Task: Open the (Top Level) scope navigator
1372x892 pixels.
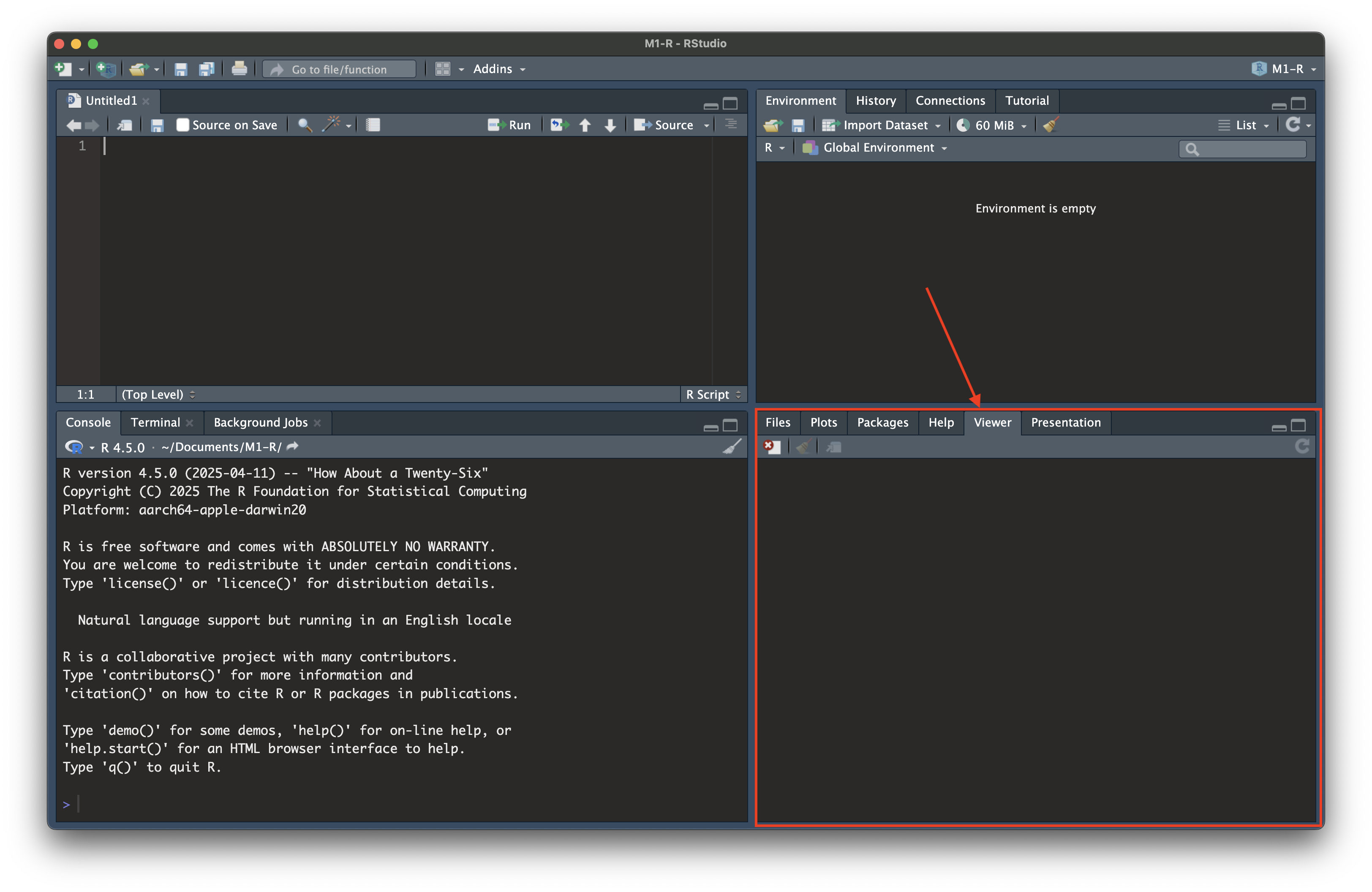Action: coord(158,394)
